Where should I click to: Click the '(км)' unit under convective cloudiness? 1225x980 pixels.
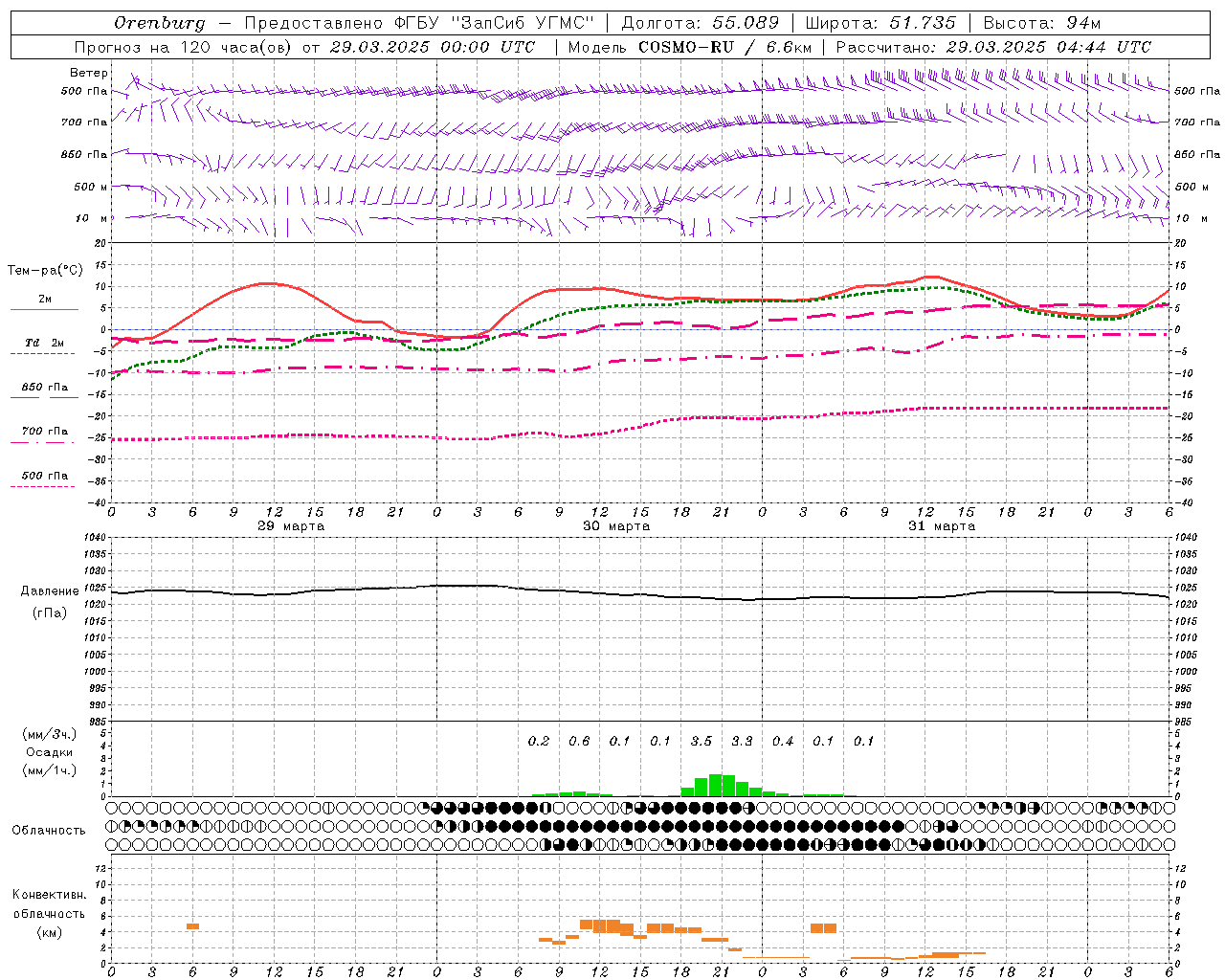[x=50, y=932]
